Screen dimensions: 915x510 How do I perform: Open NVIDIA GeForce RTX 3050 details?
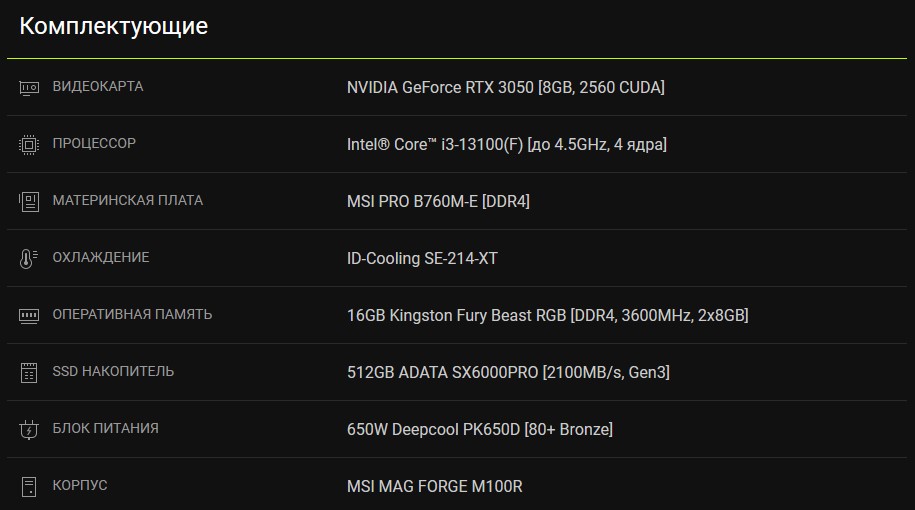(505, 87)
